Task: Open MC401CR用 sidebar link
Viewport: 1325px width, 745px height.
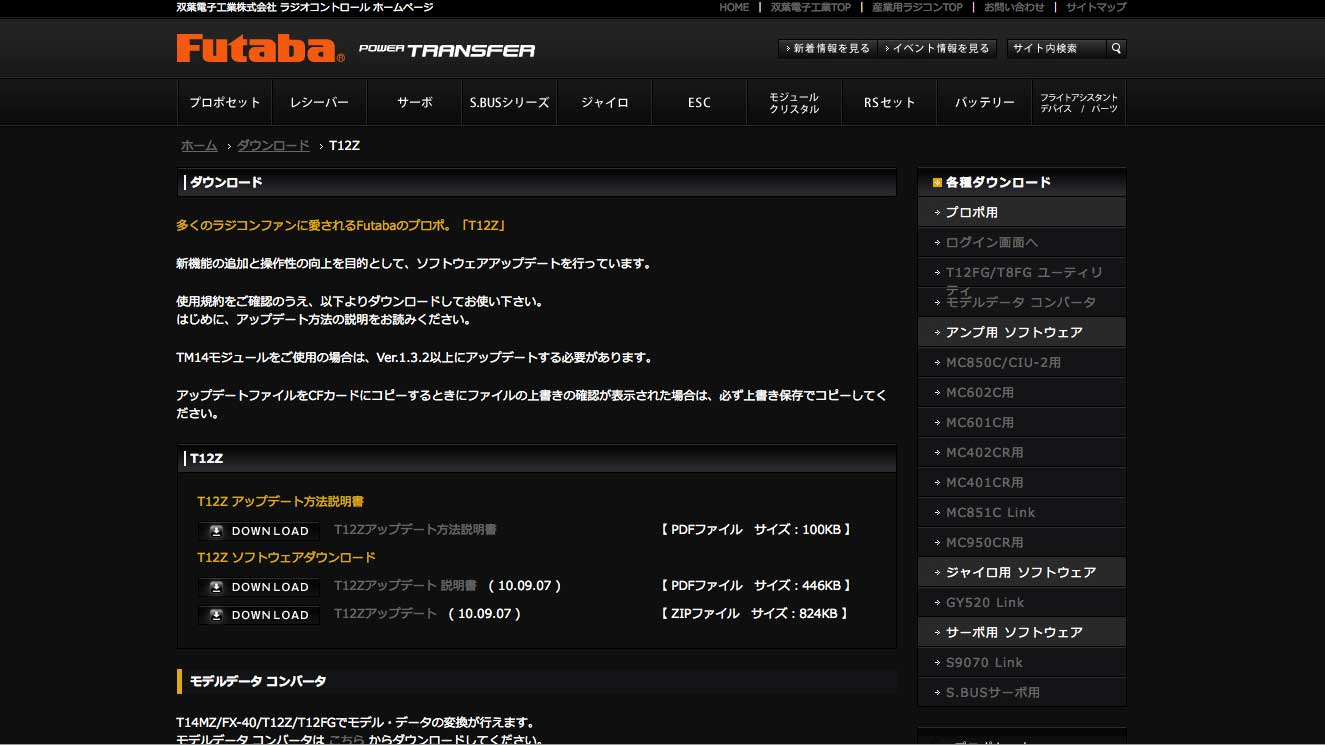Action: point(1021,482)
